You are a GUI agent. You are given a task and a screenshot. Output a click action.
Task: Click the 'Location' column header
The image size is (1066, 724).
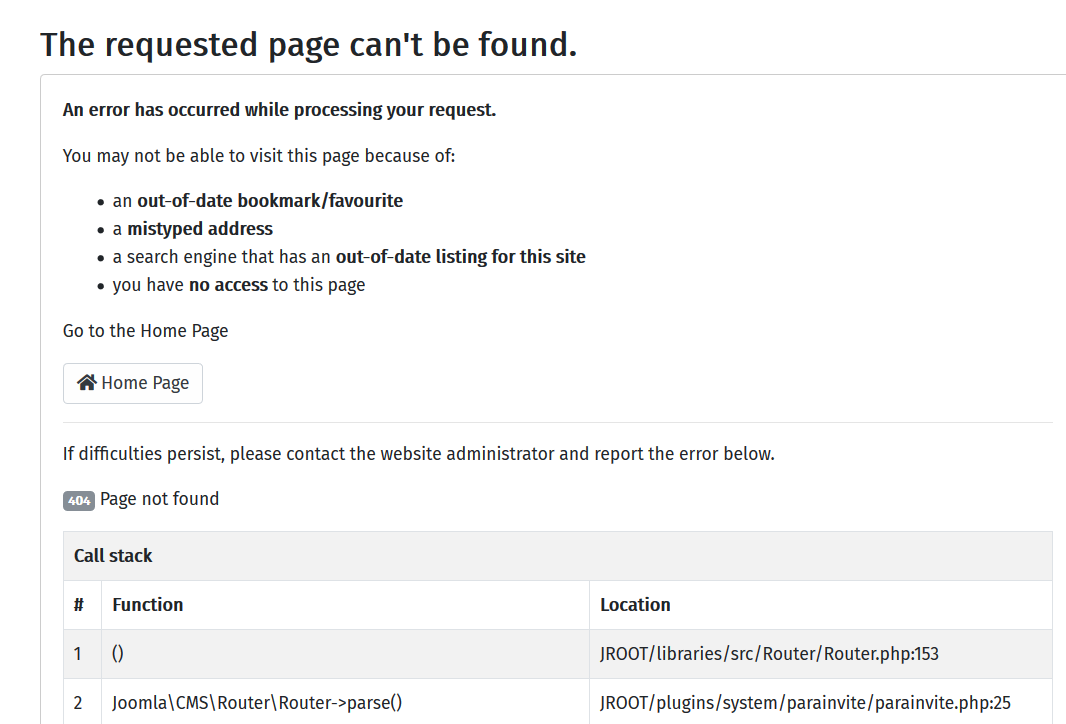pyautogui.click(x=821, y=605)
